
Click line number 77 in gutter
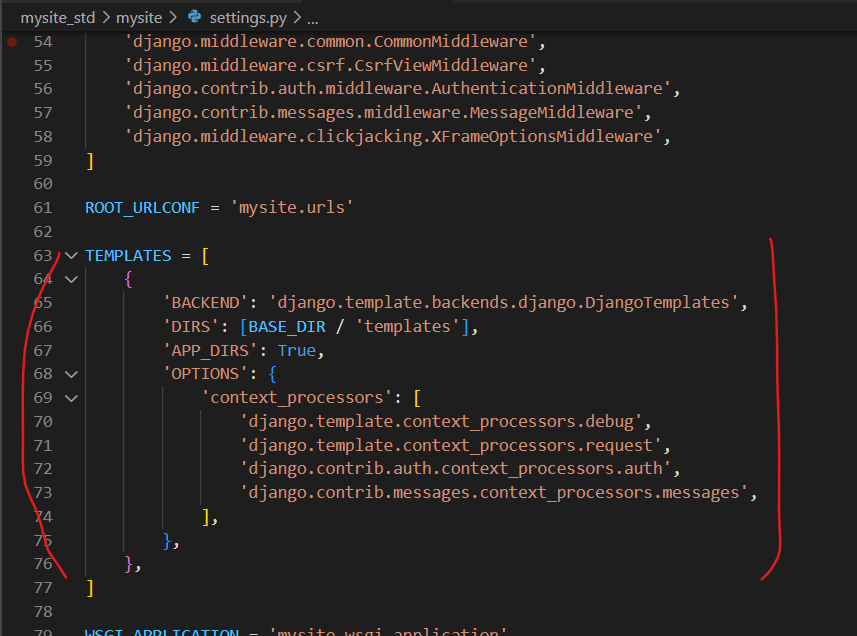point(43,588)
